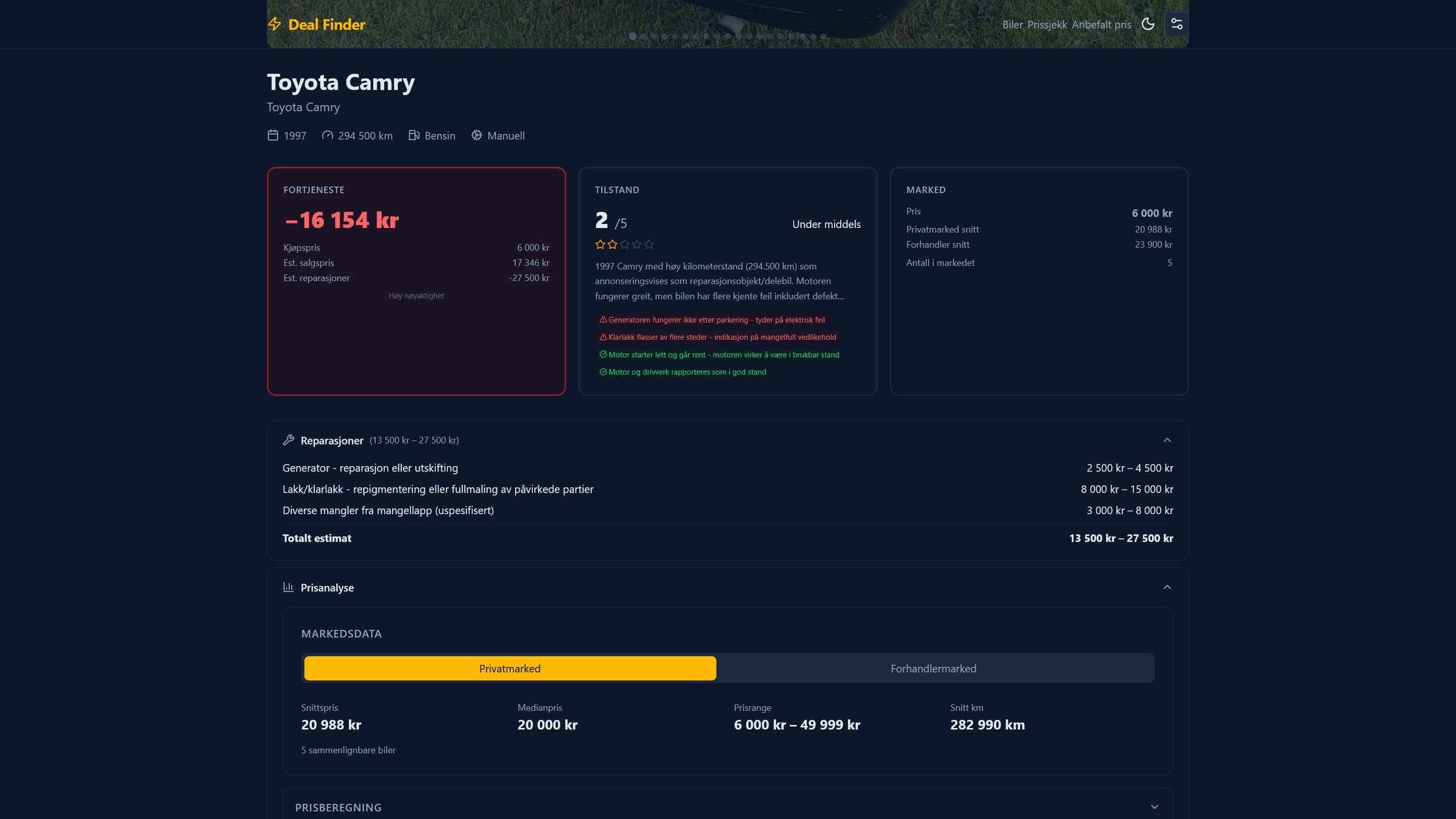Collapse the Prisanalyse section chevron
This screenshot has height=819, width=1456.
click(x=1167, y=587)
